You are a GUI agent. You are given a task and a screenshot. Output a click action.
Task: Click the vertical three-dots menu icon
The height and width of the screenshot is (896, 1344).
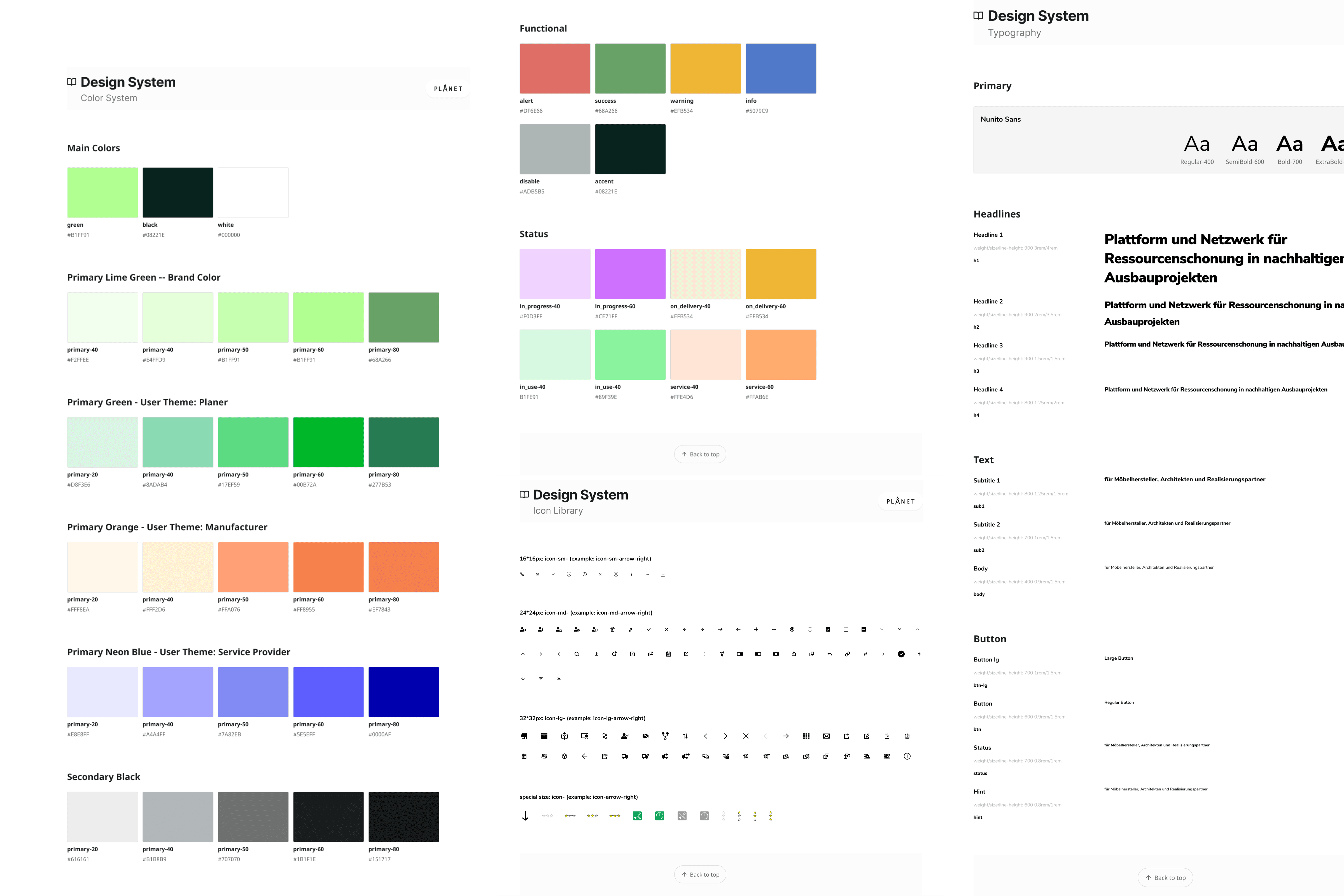click(x=704, y=654)
